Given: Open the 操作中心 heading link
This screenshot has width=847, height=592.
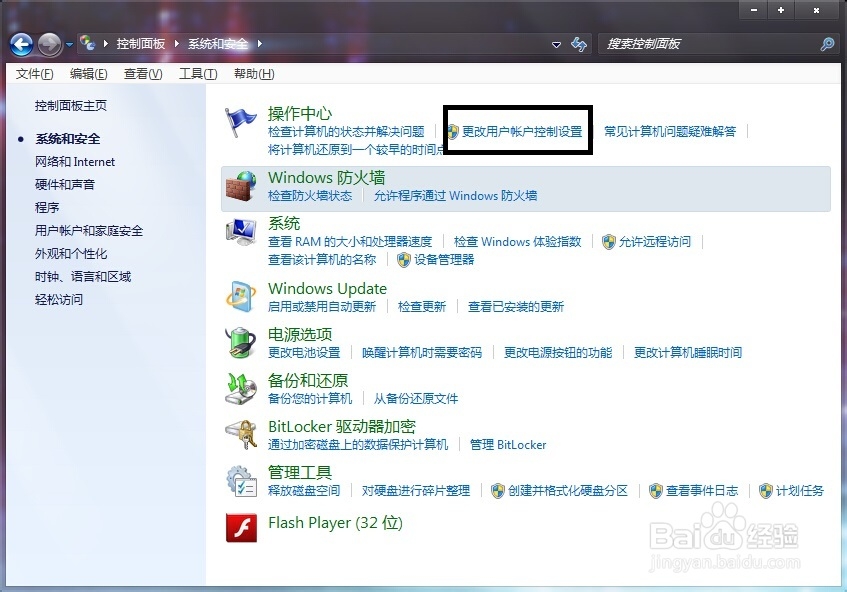Looking at the screenshot, I should click(x=300, y=113).
